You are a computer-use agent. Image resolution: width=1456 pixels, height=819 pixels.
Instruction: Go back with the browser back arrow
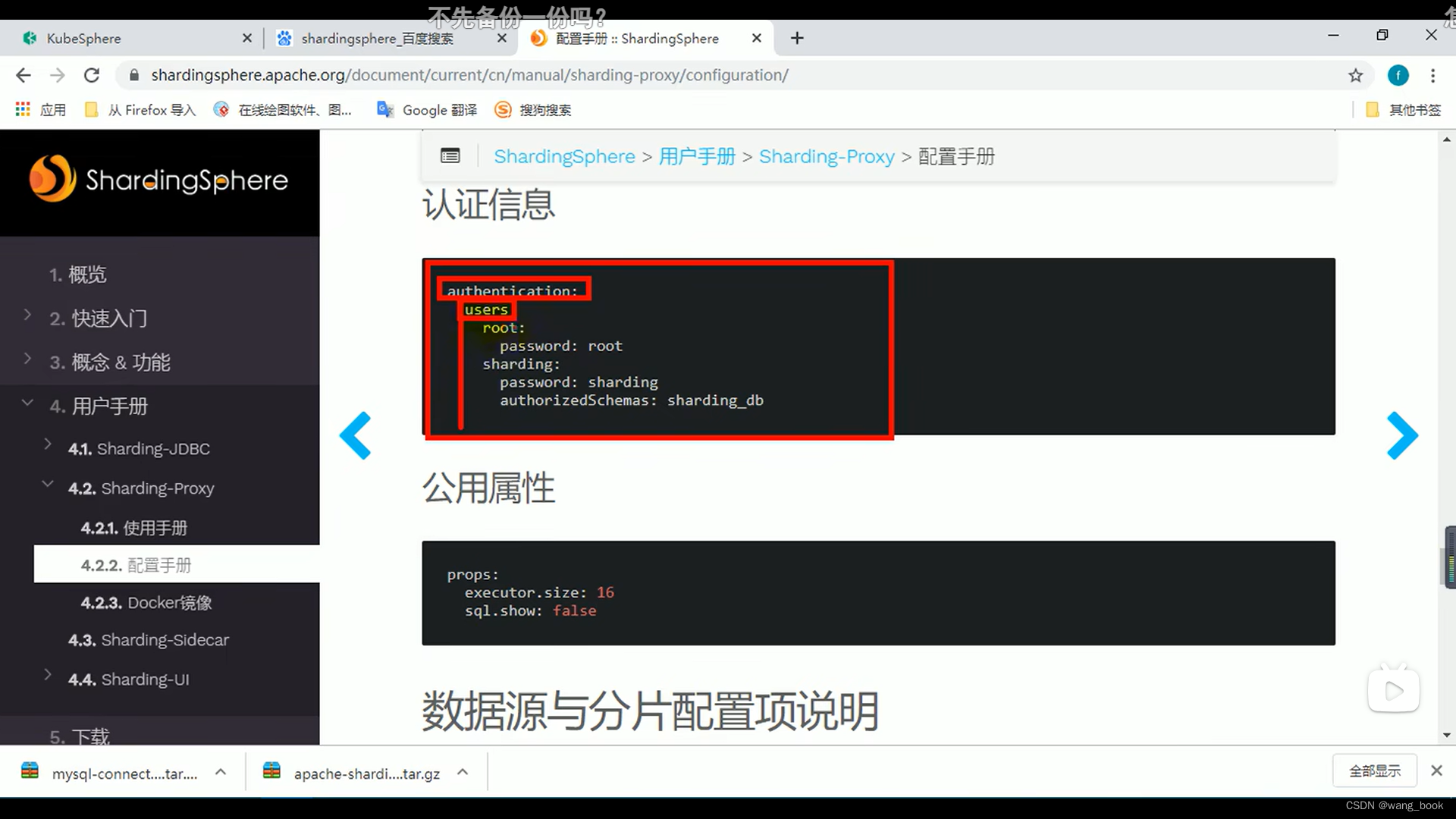click(x=24, y=75)
